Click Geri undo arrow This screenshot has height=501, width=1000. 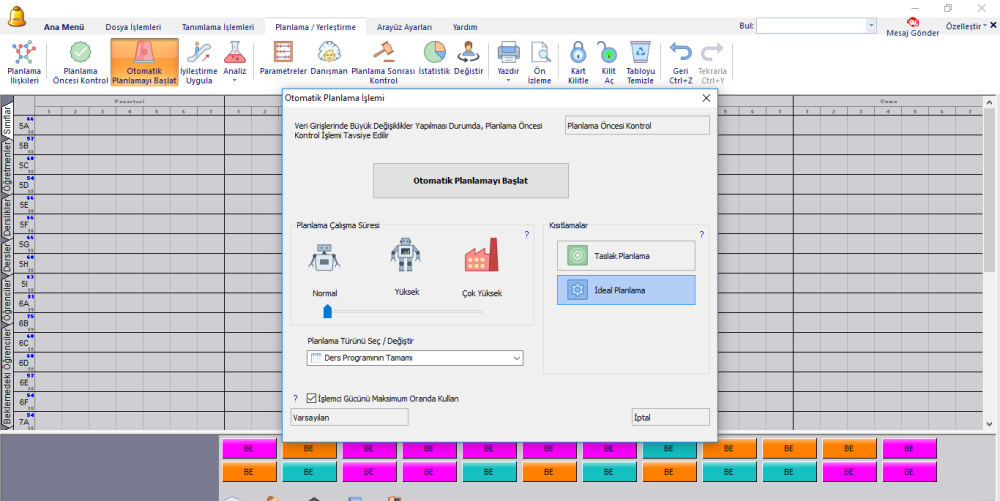[x=680, y=62]
